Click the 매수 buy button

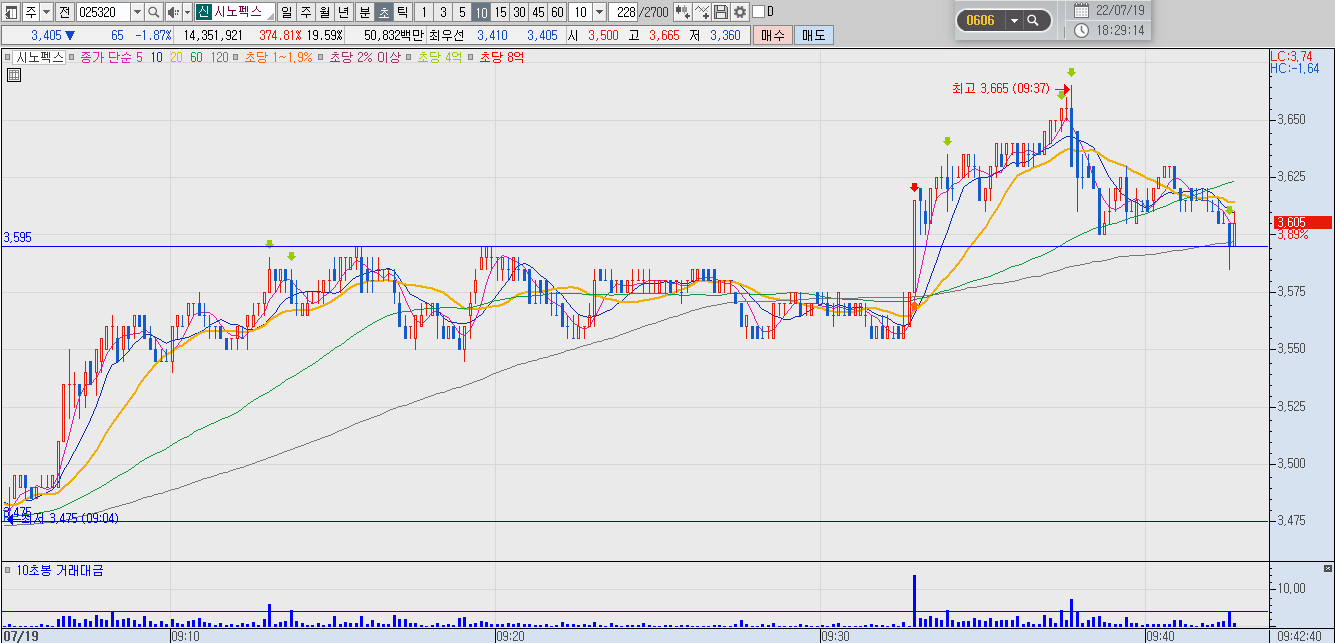pos(772,35)
